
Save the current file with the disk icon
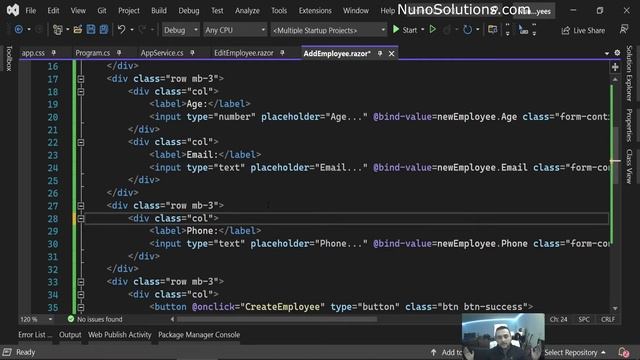click(x=91, y=30)
